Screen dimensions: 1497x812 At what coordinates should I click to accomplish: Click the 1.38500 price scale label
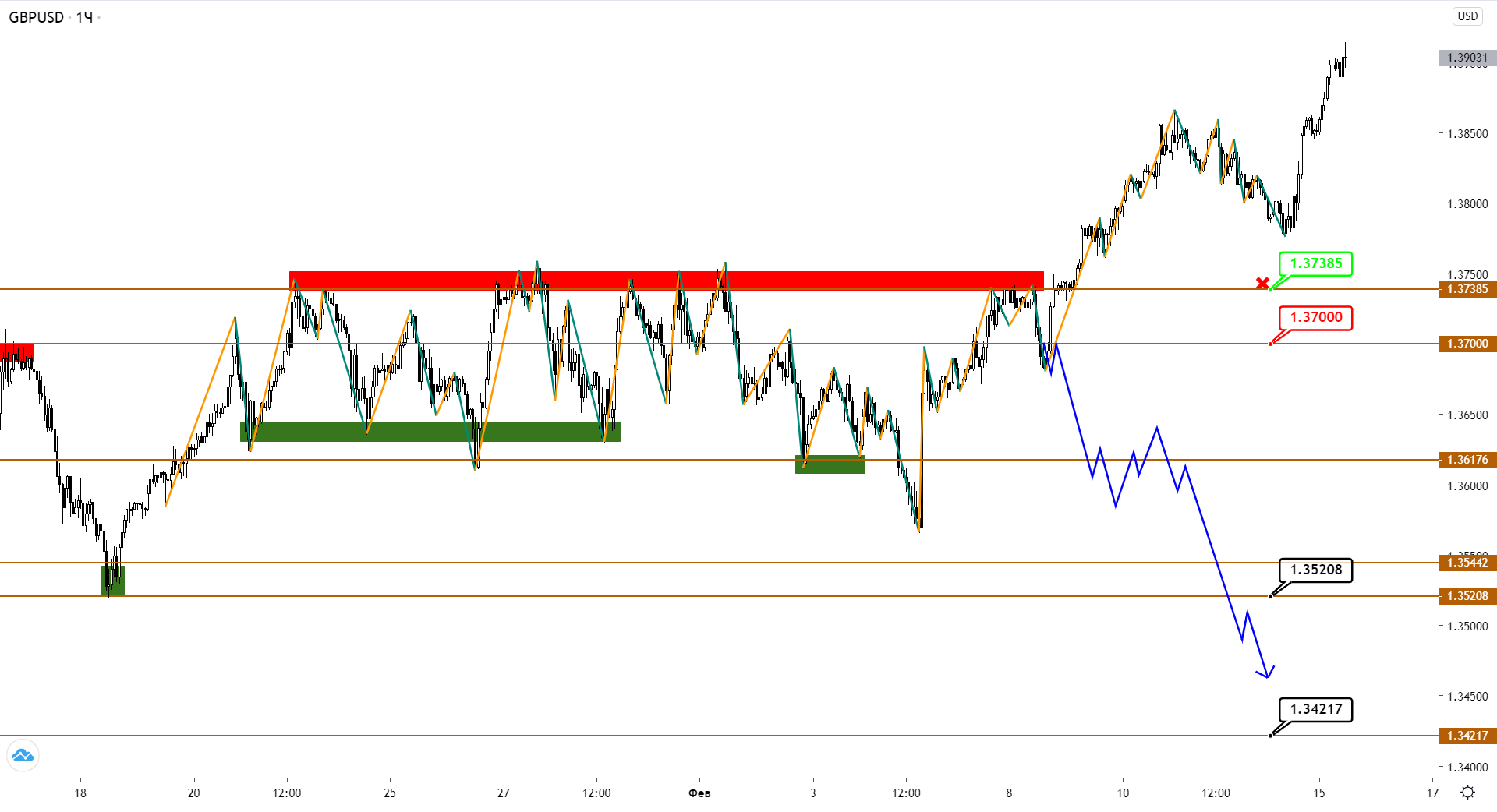pos(1467,134)
